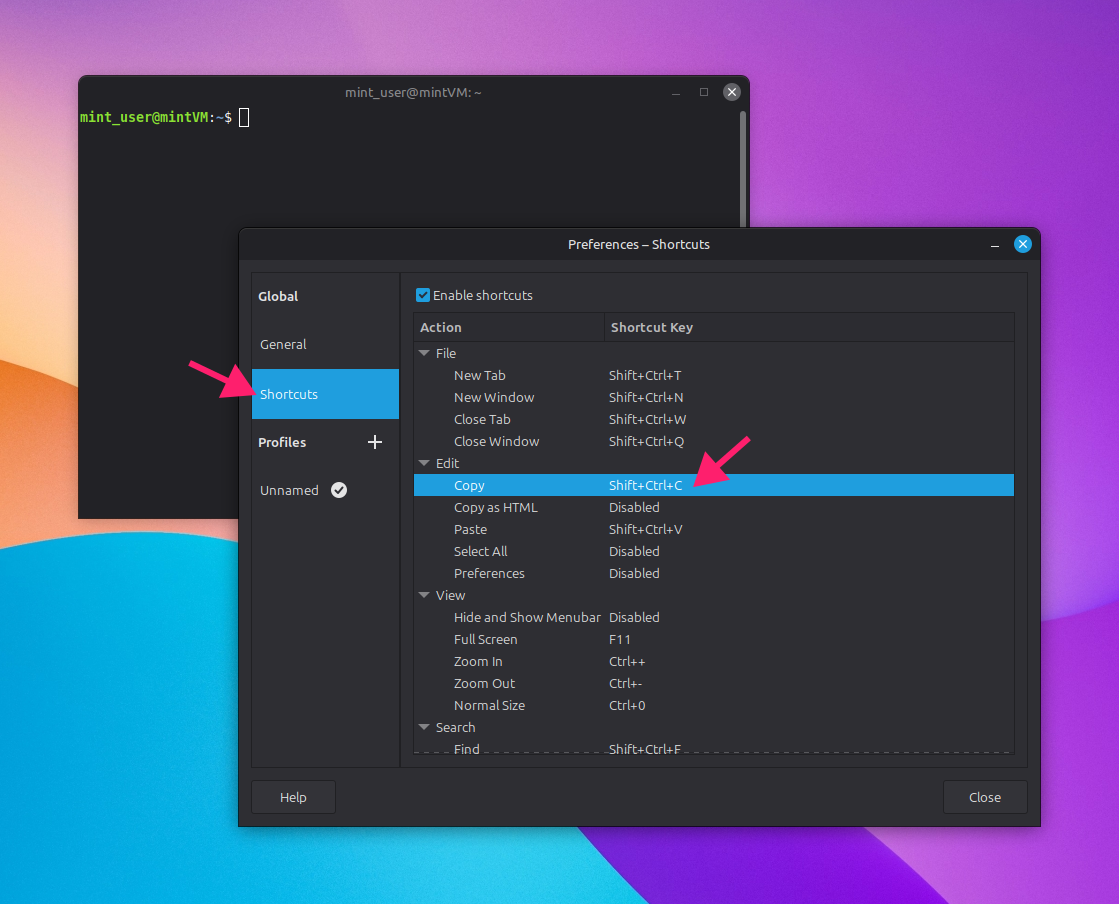Screen dimensions: 1119x904
Task: Collapse the Edit group triangle
Action: (x=424, y=463)
